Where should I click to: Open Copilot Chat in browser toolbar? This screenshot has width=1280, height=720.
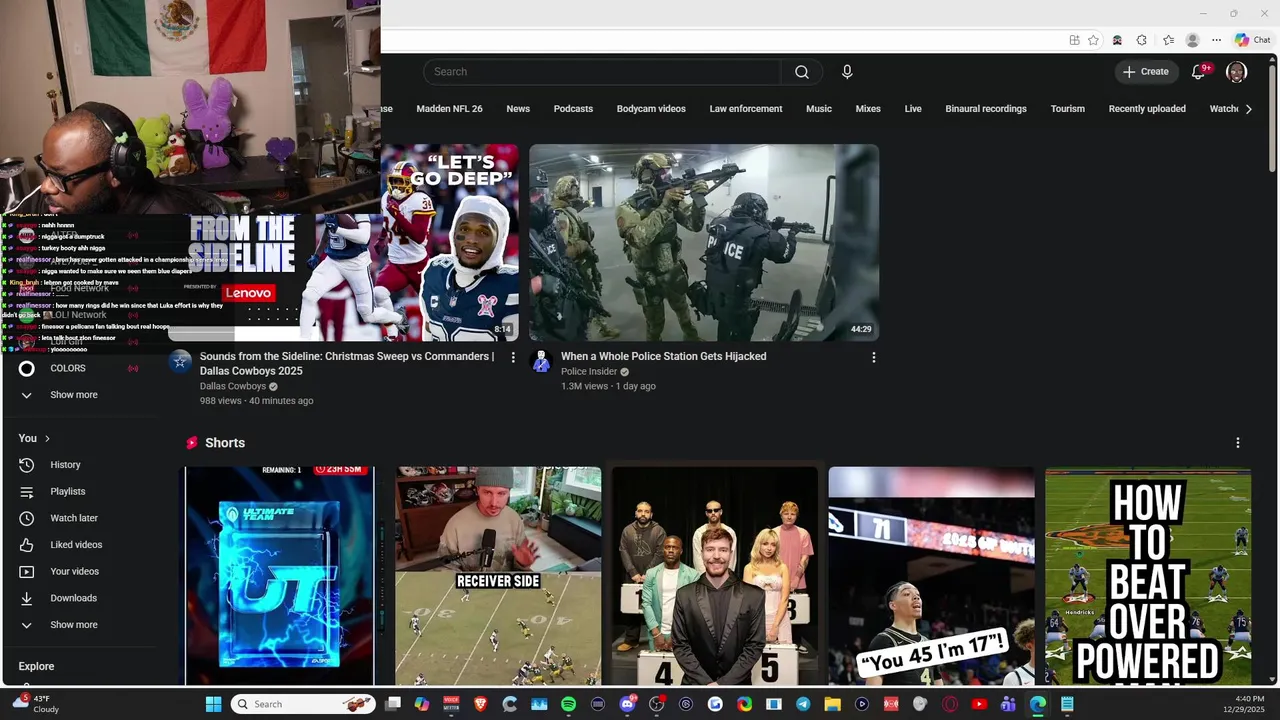pos(1252,40)
